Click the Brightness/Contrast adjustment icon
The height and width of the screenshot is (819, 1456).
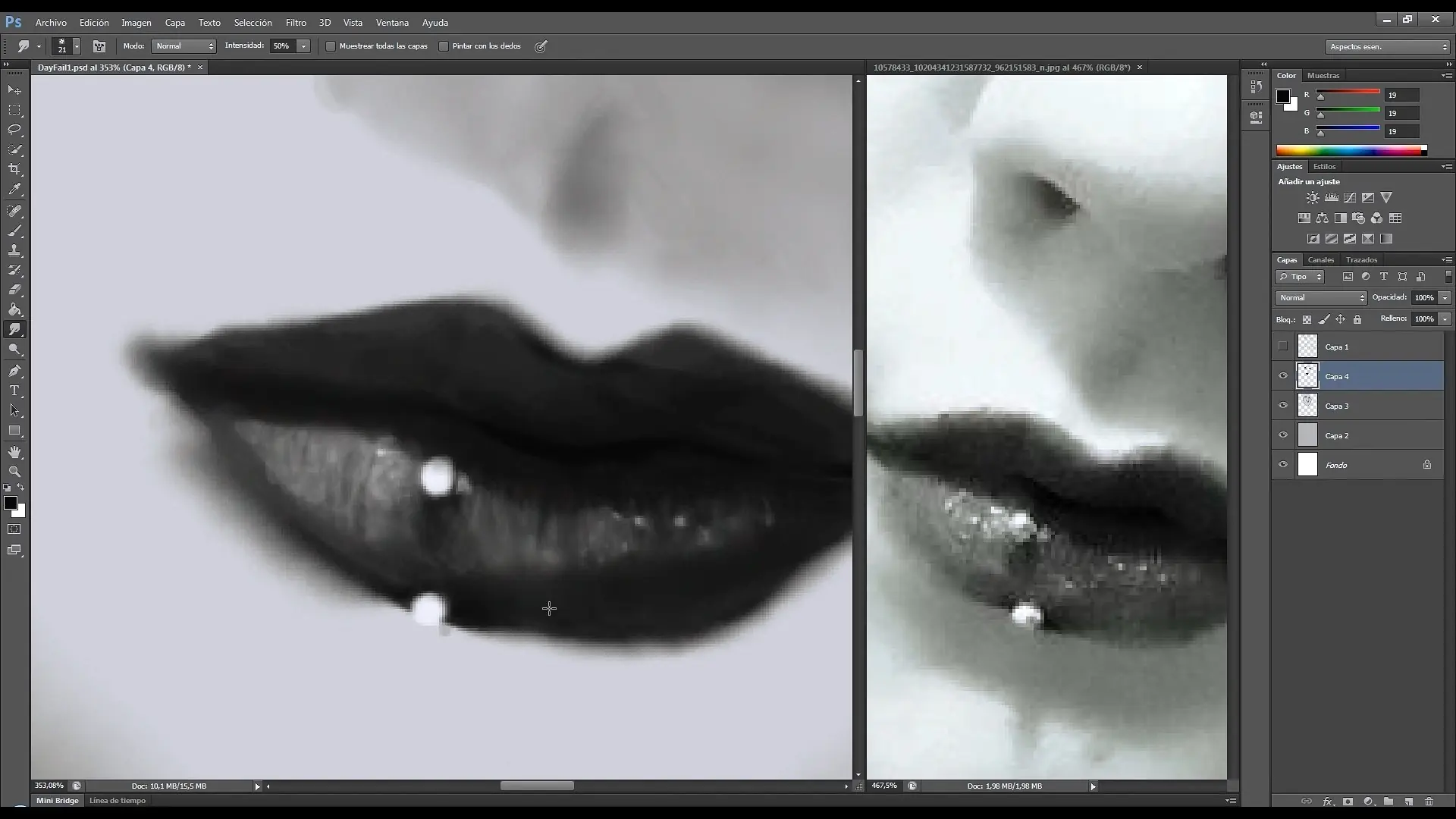(1313, 198)
